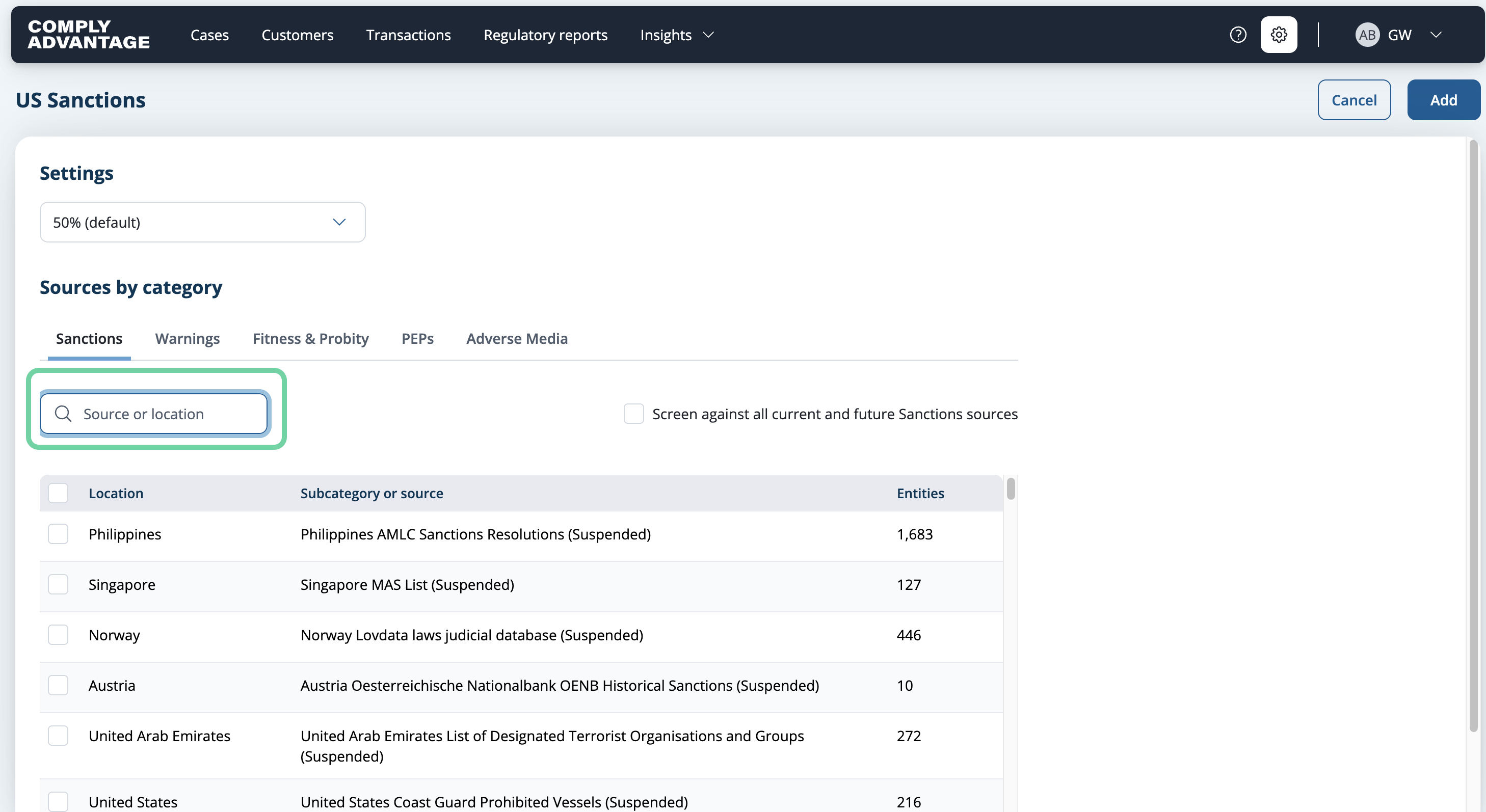The width and height of the screenshot is (1486, 812).
Task: Click Philippines AMLC Sanctions Resolutions source
Action: coord(476,534)
